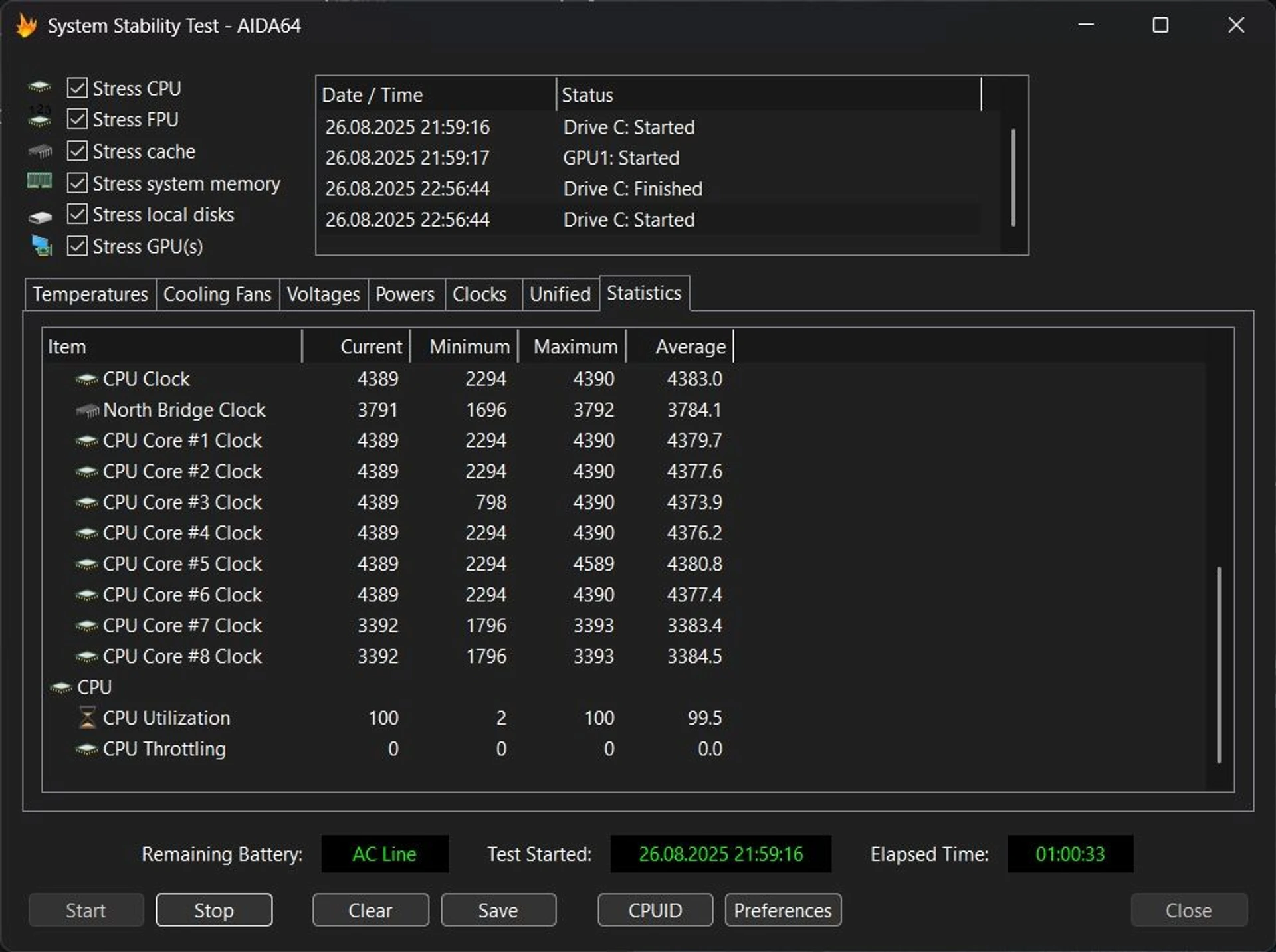Click the hourglass icon for CPU Utilization
This screenshot has height=952, width=1276.
(87, 717)
